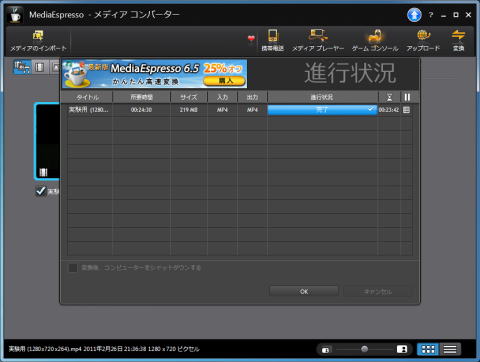Screen dimensions: 480x362
Task: Toggle the shutdown-after-conversion checkbox
Action: 73,268
